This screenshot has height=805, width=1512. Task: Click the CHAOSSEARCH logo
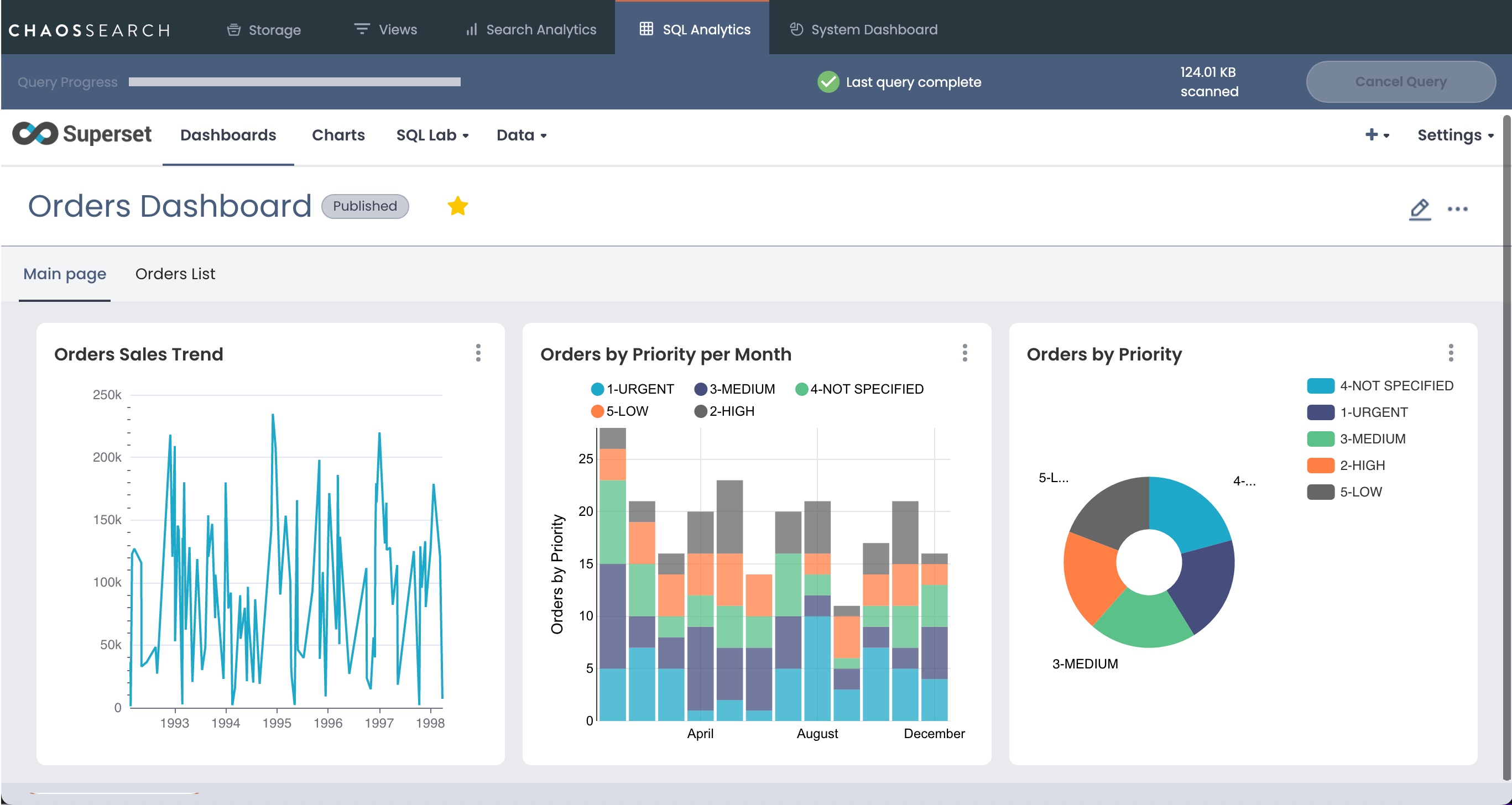tap(89, 30)
